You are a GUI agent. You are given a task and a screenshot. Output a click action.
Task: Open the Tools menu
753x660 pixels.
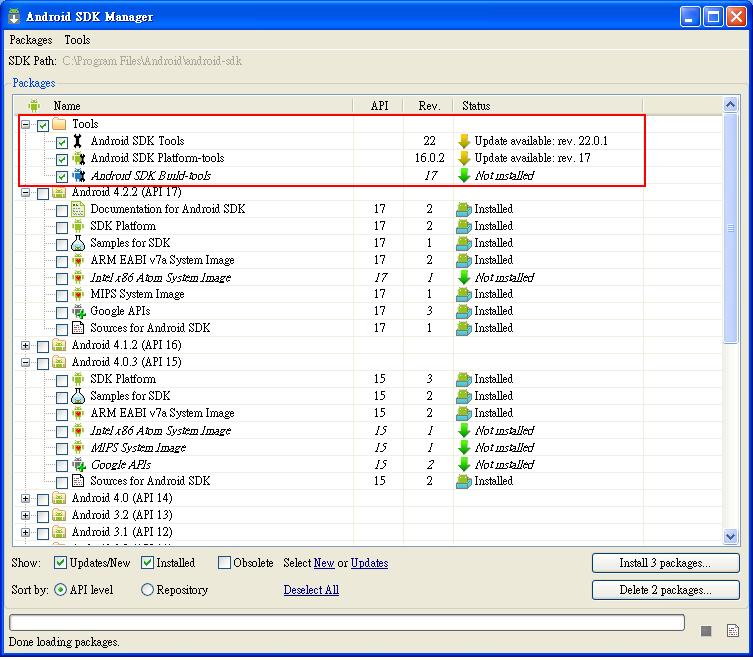(x=77, y=40)
